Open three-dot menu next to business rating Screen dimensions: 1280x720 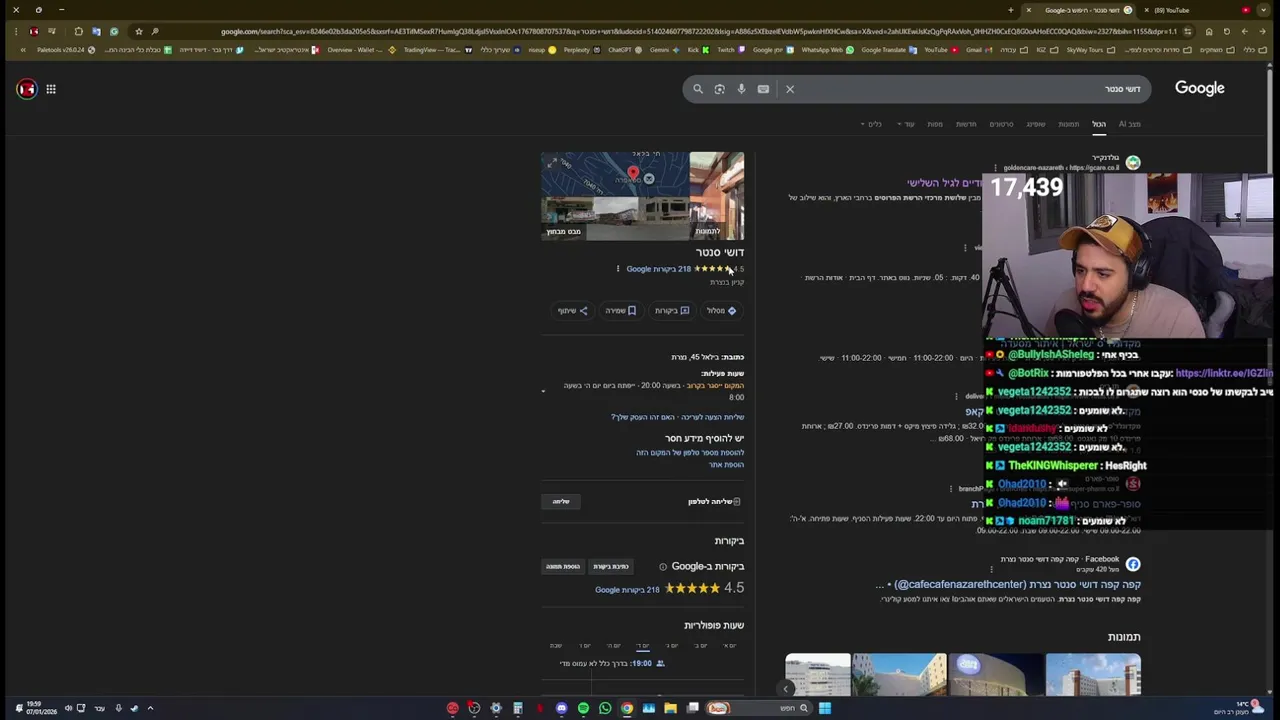coord(618,269)
